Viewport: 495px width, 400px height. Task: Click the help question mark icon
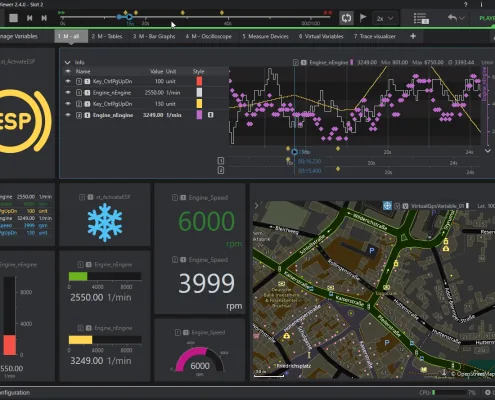point(465,4)
